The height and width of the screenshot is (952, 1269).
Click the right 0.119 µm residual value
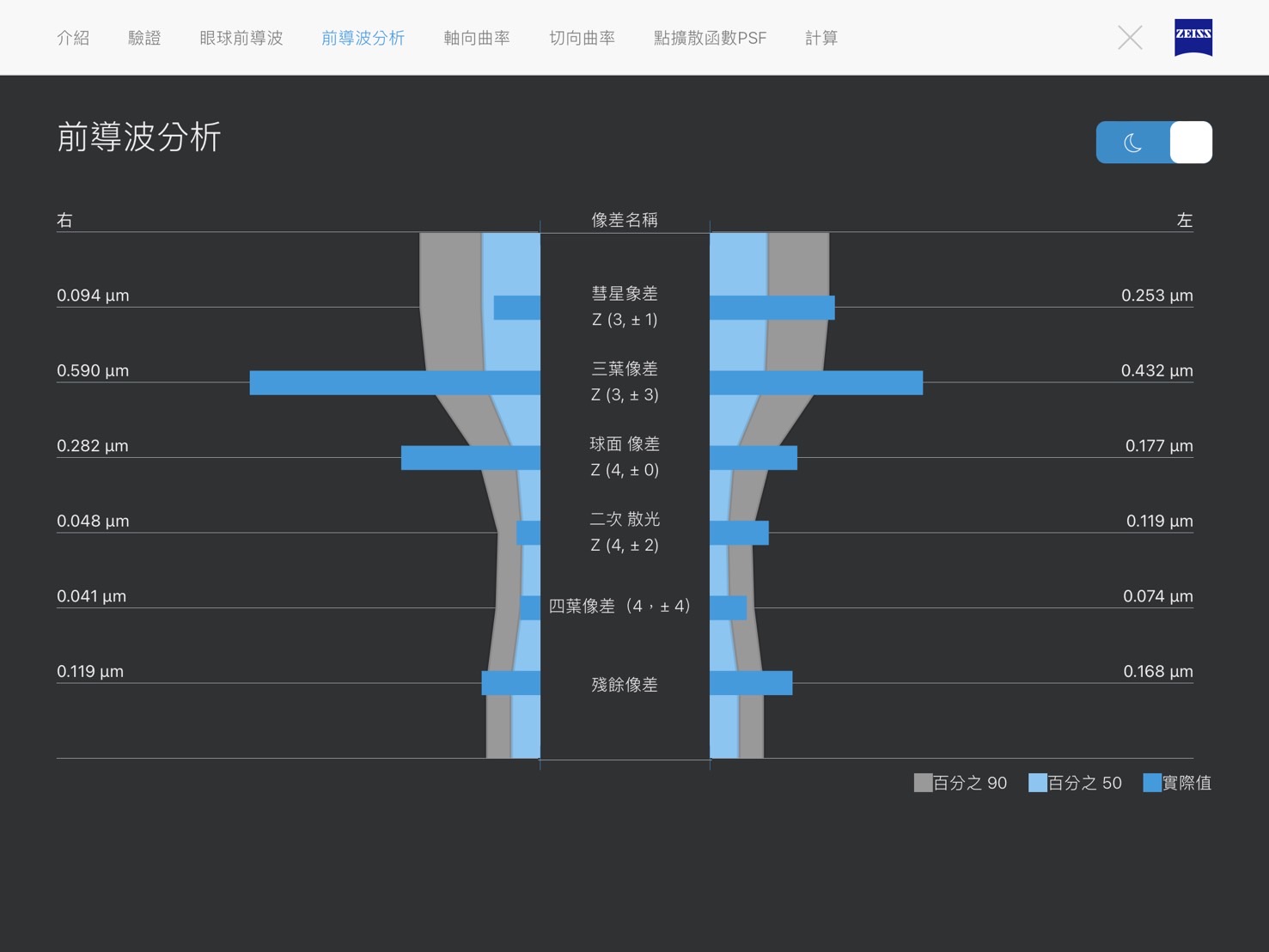pos(90,671)
